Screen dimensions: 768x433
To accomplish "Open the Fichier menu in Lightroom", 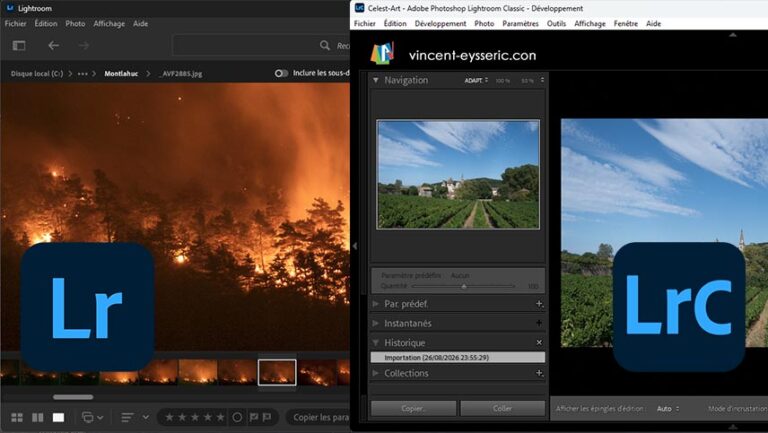I will [x=15, y=24].
